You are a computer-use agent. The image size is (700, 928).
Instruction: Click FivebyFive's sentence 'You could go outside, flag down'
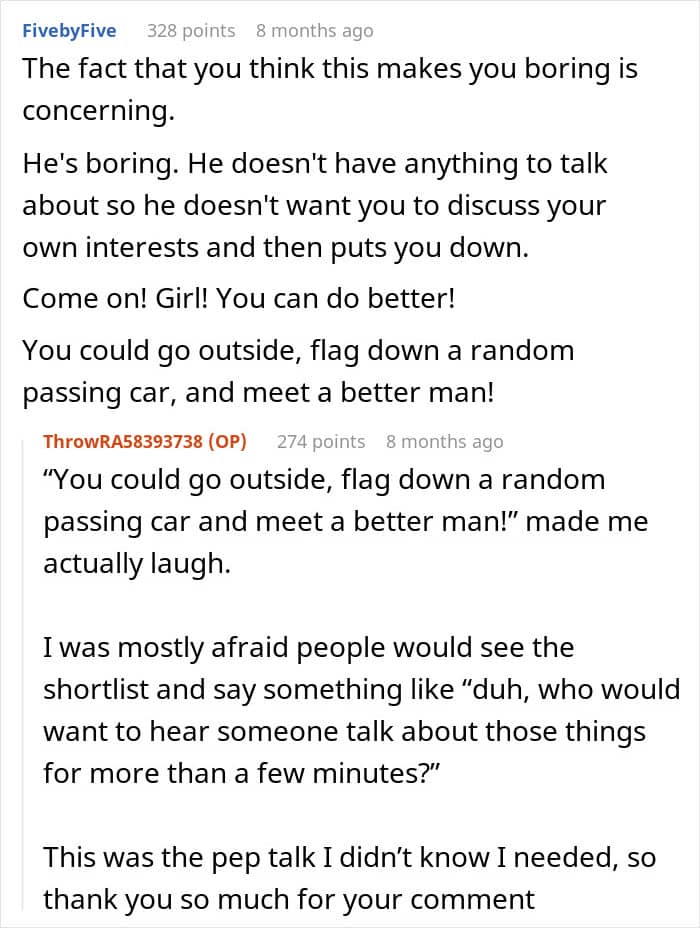coord(298,371)
